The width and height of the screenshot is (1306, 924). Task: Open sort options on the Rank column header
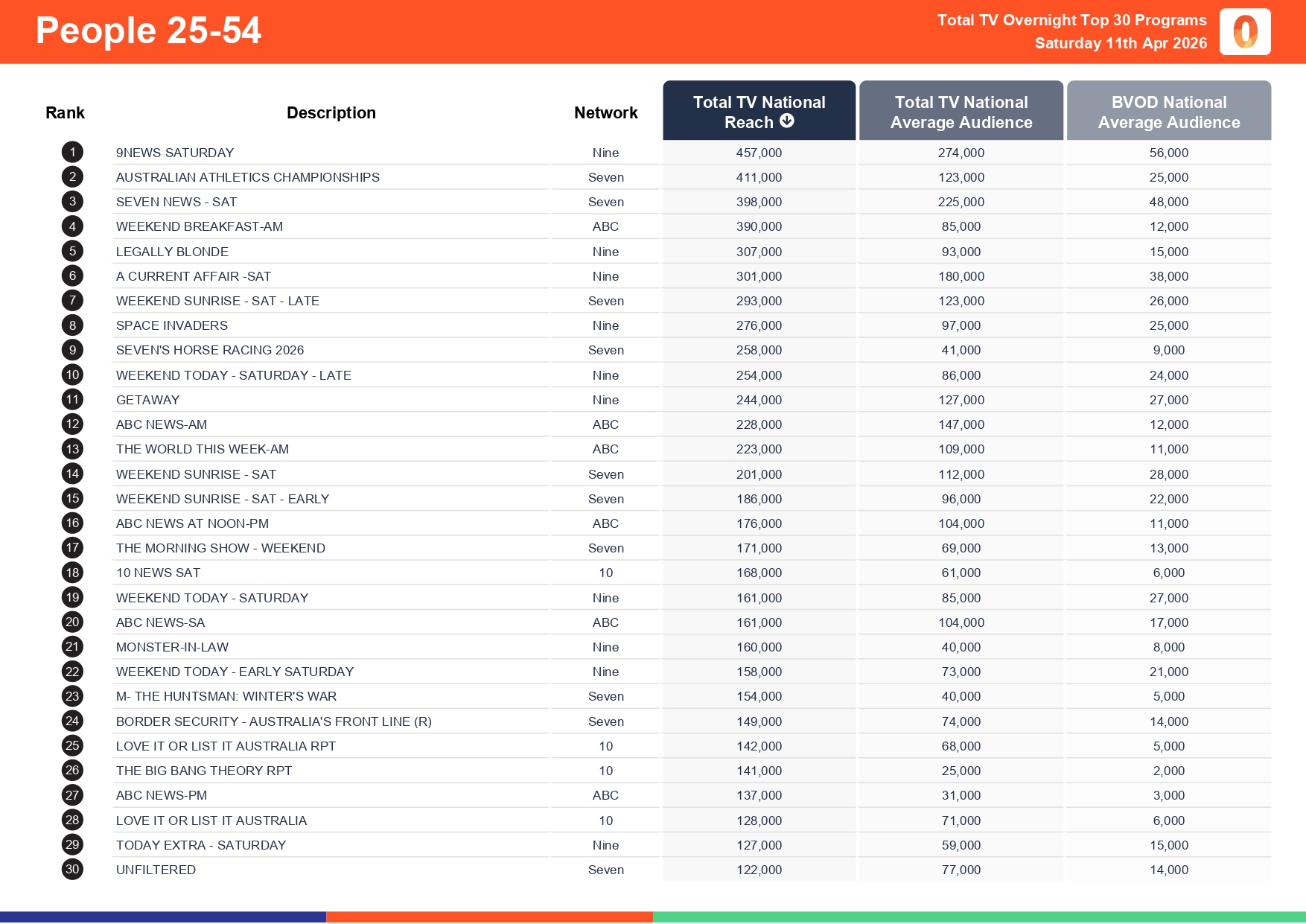point(65,112)
